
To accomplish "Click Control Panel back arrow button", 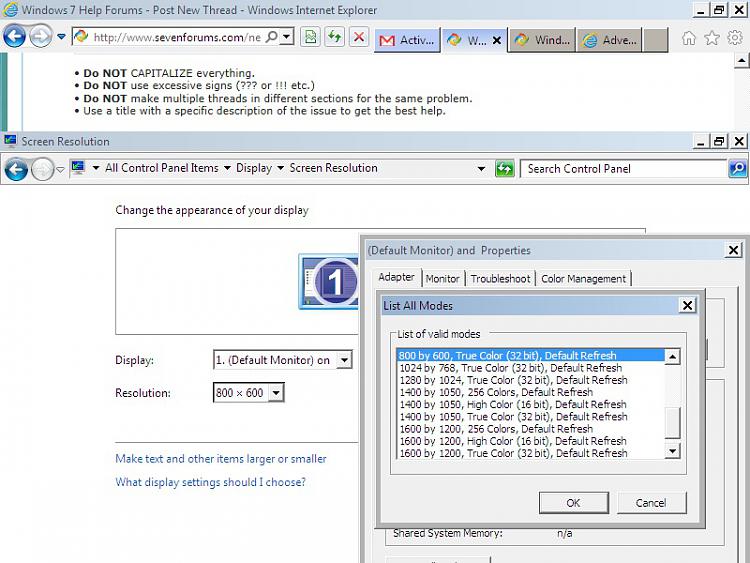I will (x=16, y=169).
